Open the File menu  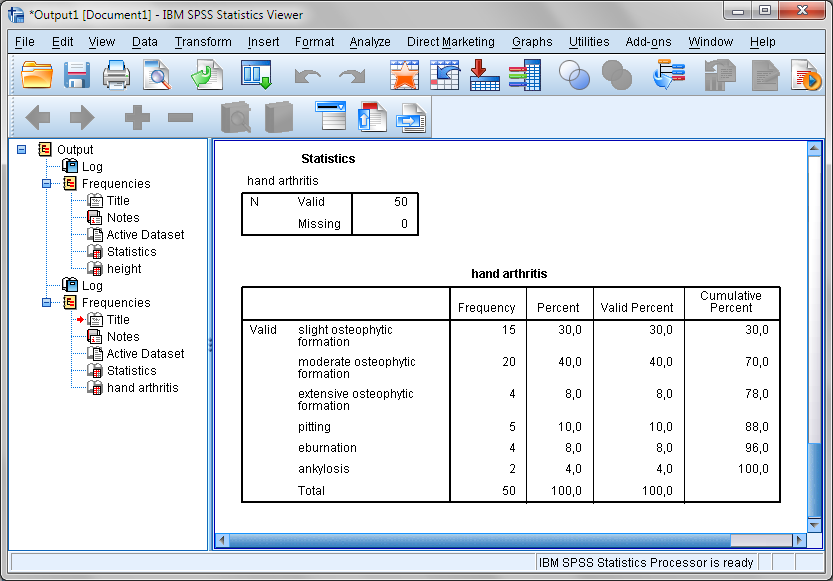(x=24, y=42)
